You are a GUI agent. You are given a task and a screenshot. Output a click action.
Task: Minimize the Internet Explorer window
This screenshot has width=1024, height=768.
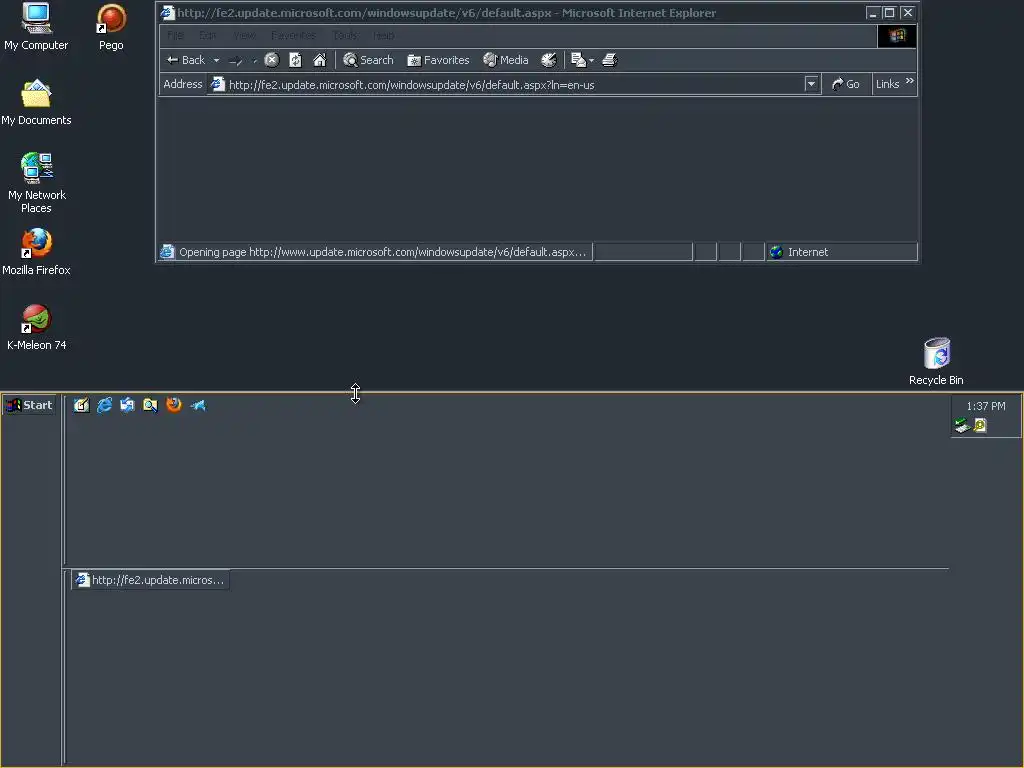tap(872, 12)
